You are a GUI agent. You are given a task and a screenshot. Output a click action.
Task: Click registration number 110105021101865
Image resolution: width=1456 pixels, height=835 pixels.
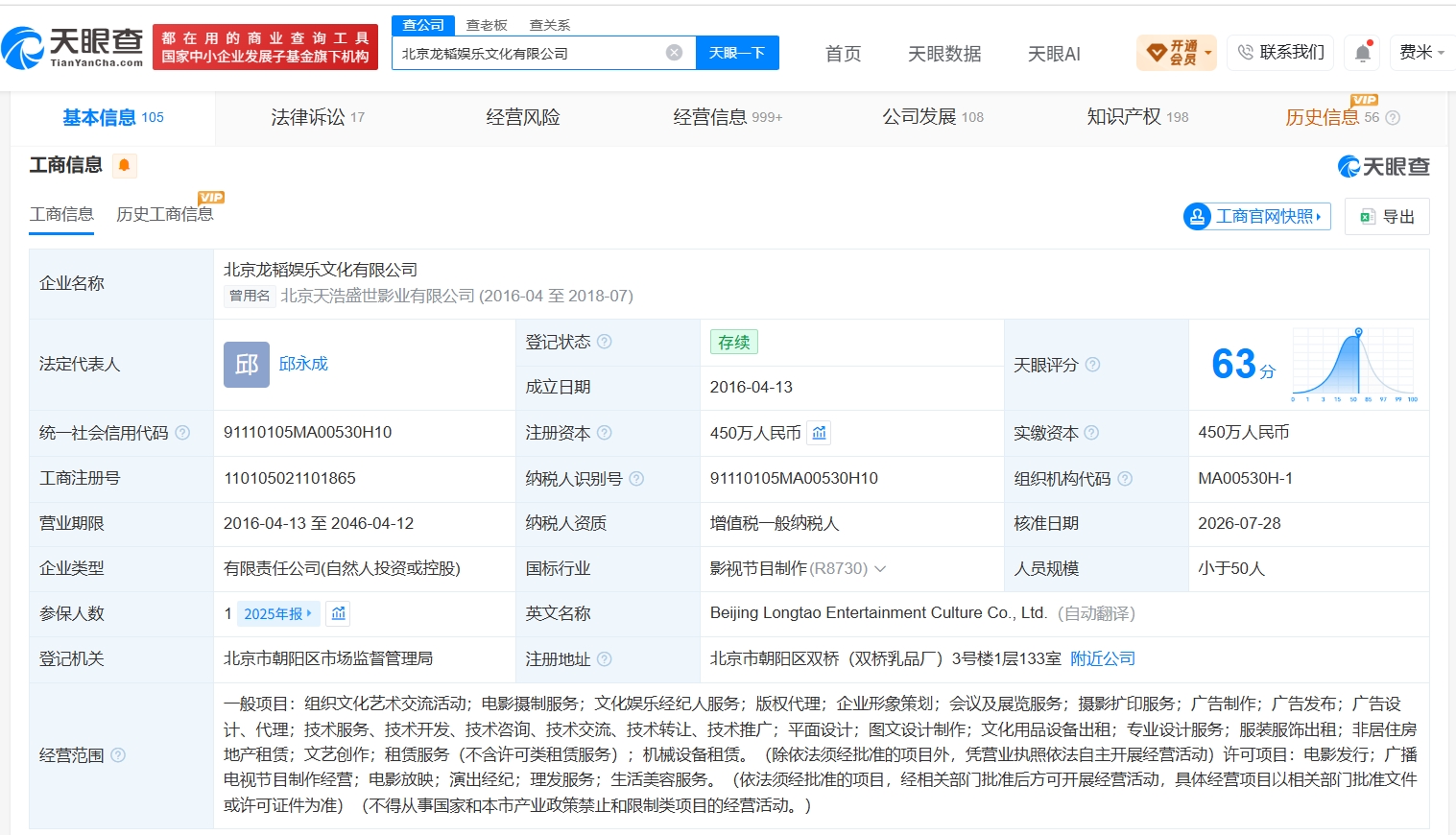(290, 478)
